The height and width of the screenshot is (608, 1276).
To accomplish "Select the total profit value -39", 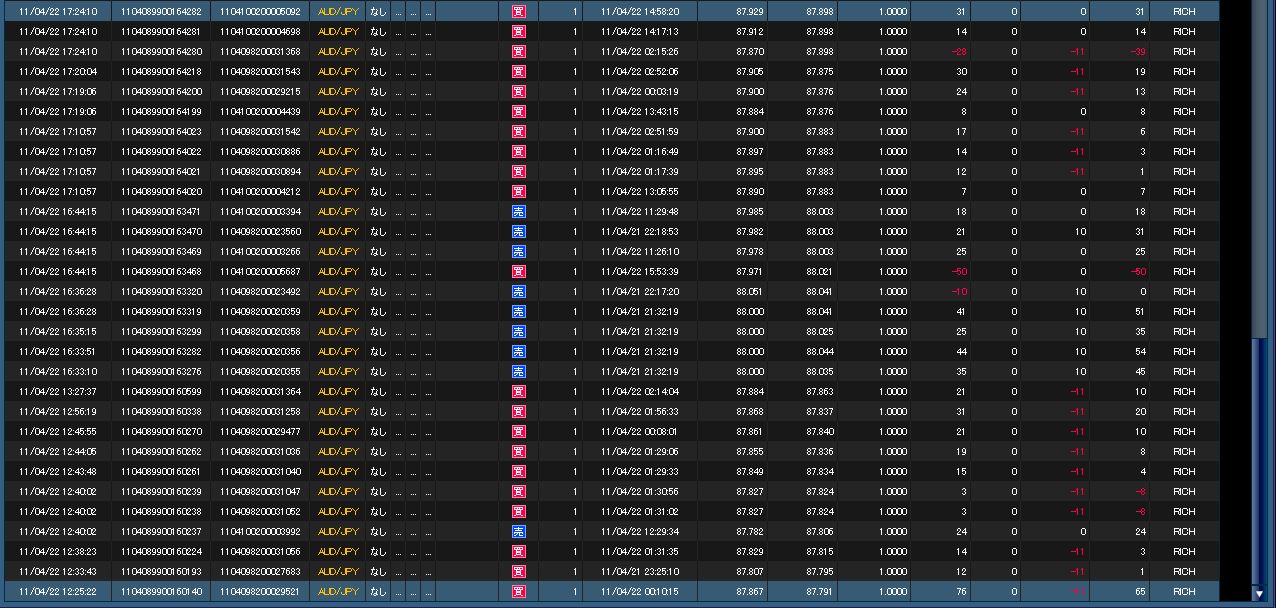I will coord(1138,52).
